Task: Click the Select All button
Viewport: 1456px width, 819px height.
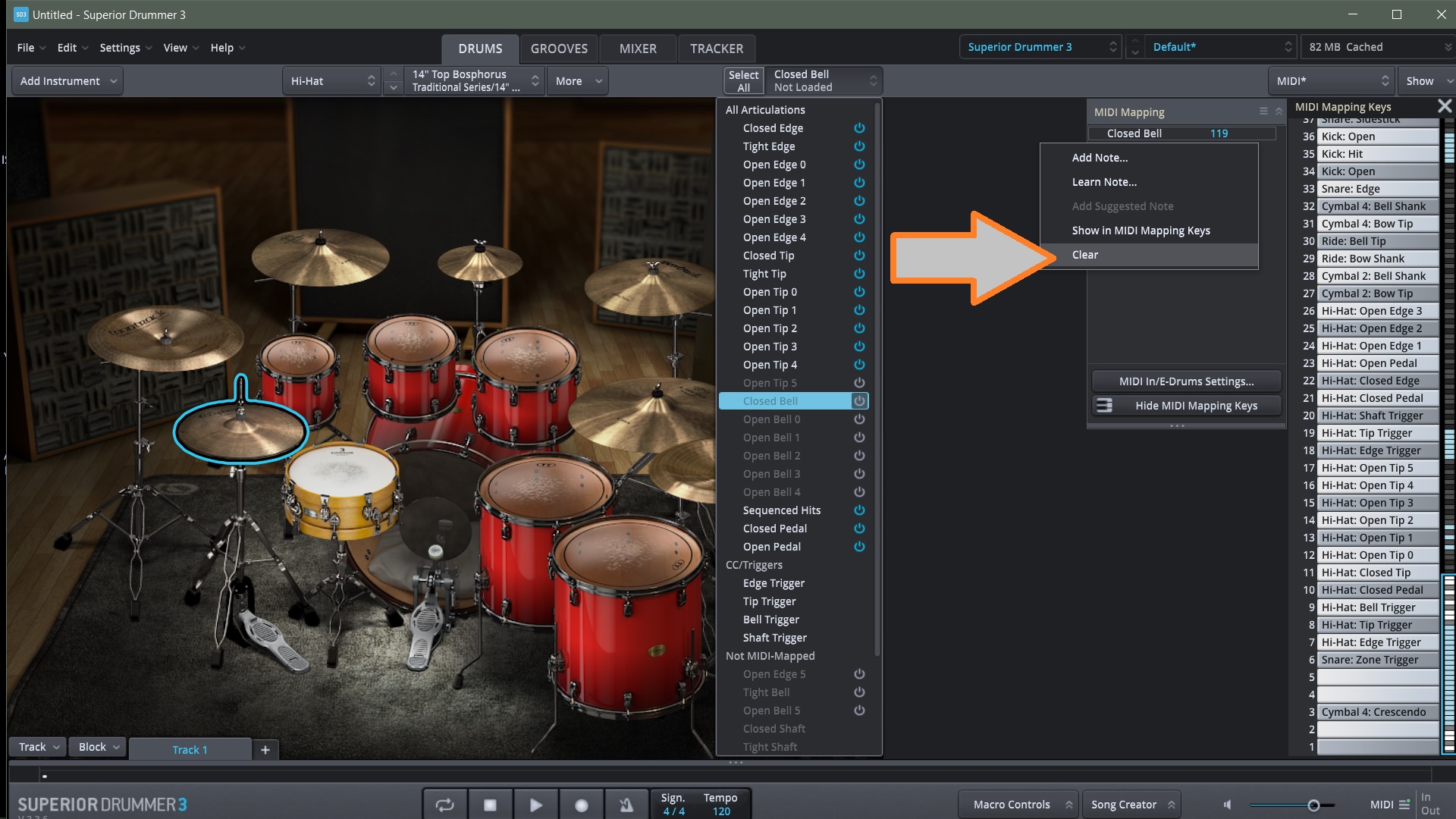Action: [743, 81]
